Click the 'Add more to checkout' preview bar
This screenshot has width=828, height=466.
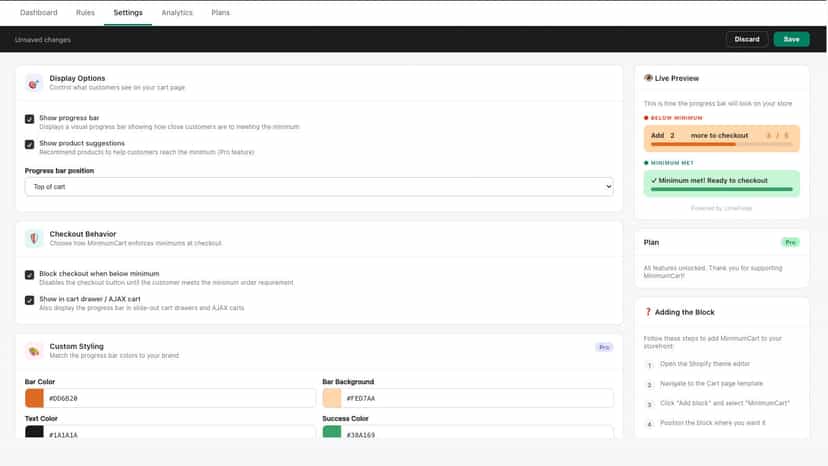[x=721, y=138]
